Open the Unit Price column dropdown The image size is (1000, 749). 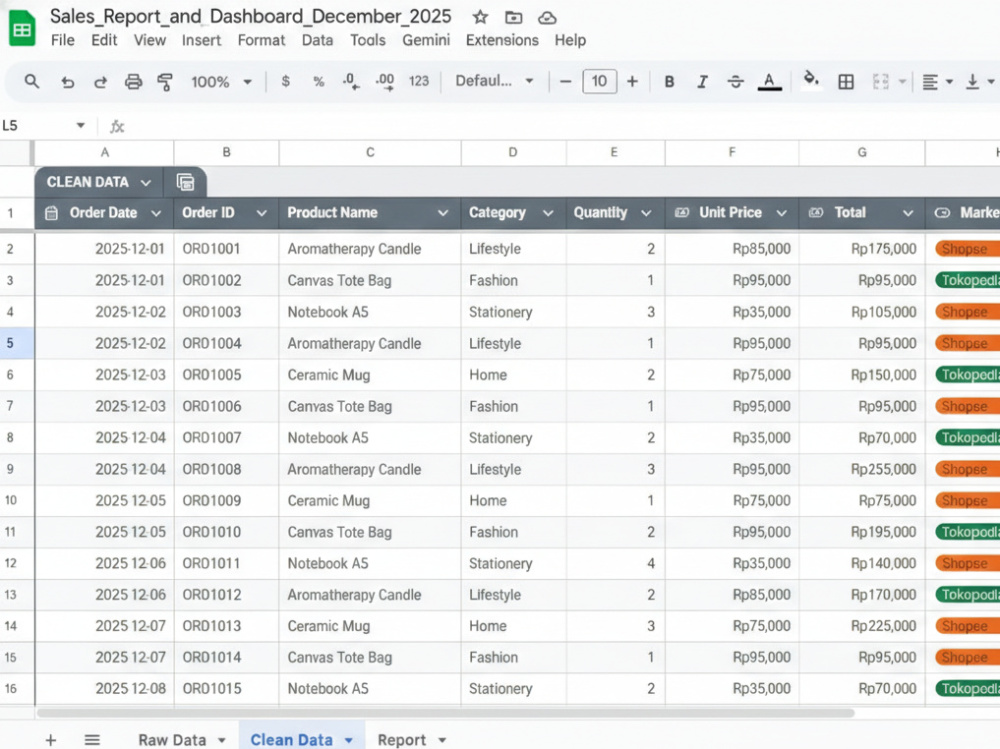click(x=781, y=213)
